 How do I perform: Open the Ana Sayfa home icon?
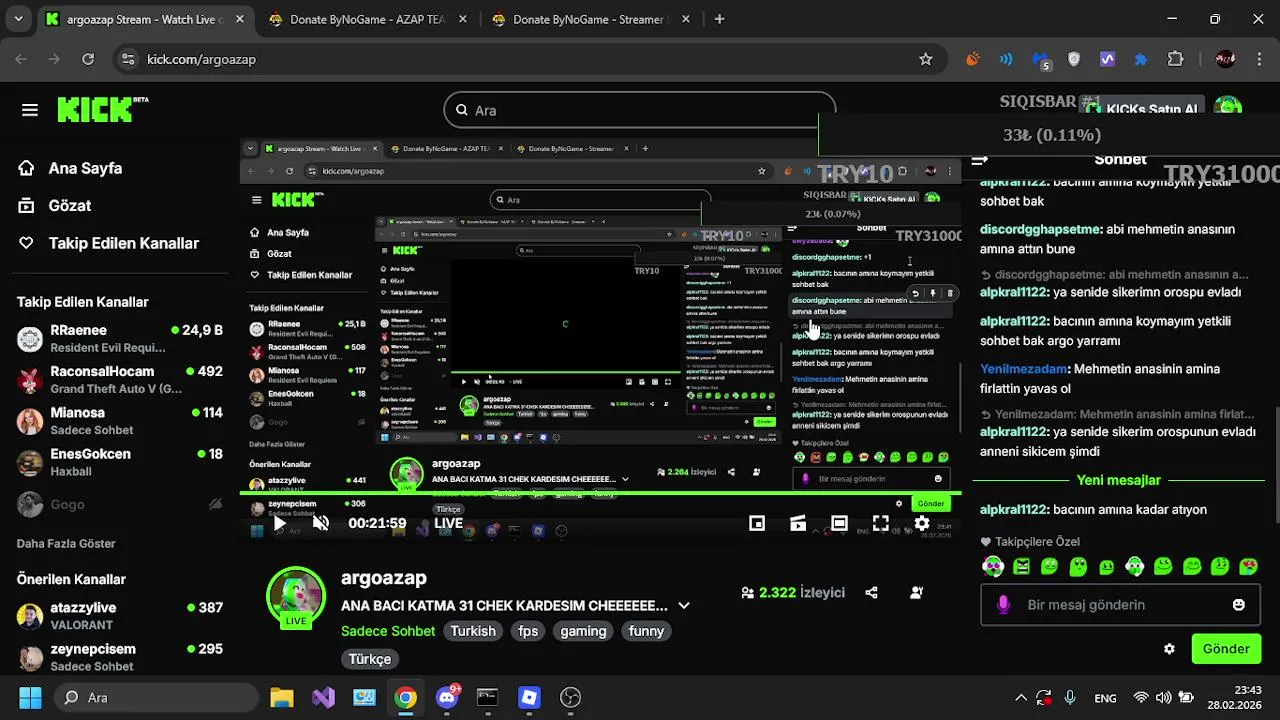27,168
